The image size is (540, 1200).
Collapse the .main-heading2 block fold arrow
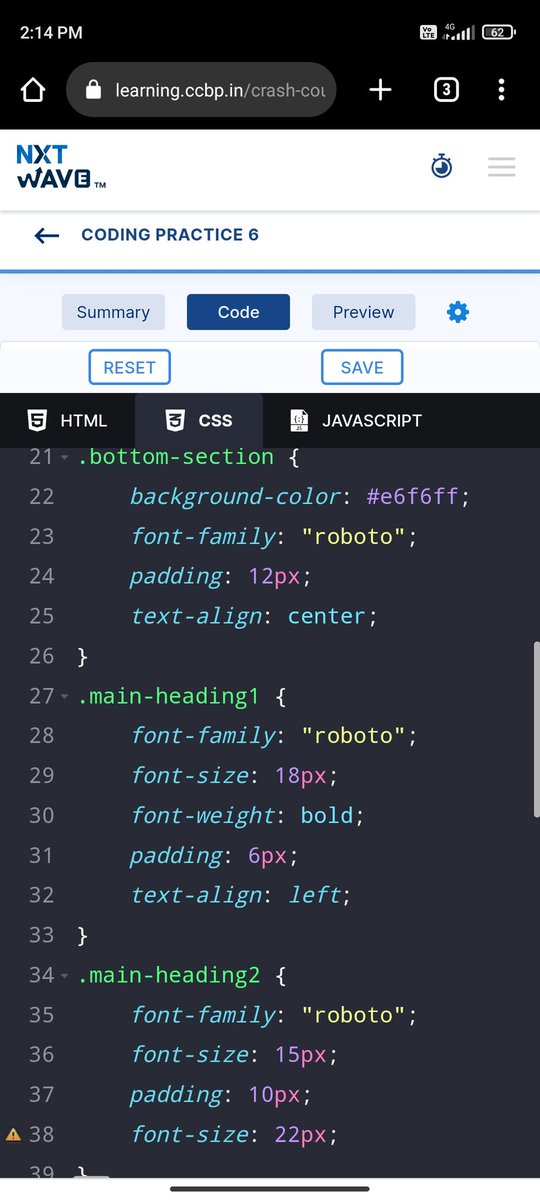pos(65,976)
